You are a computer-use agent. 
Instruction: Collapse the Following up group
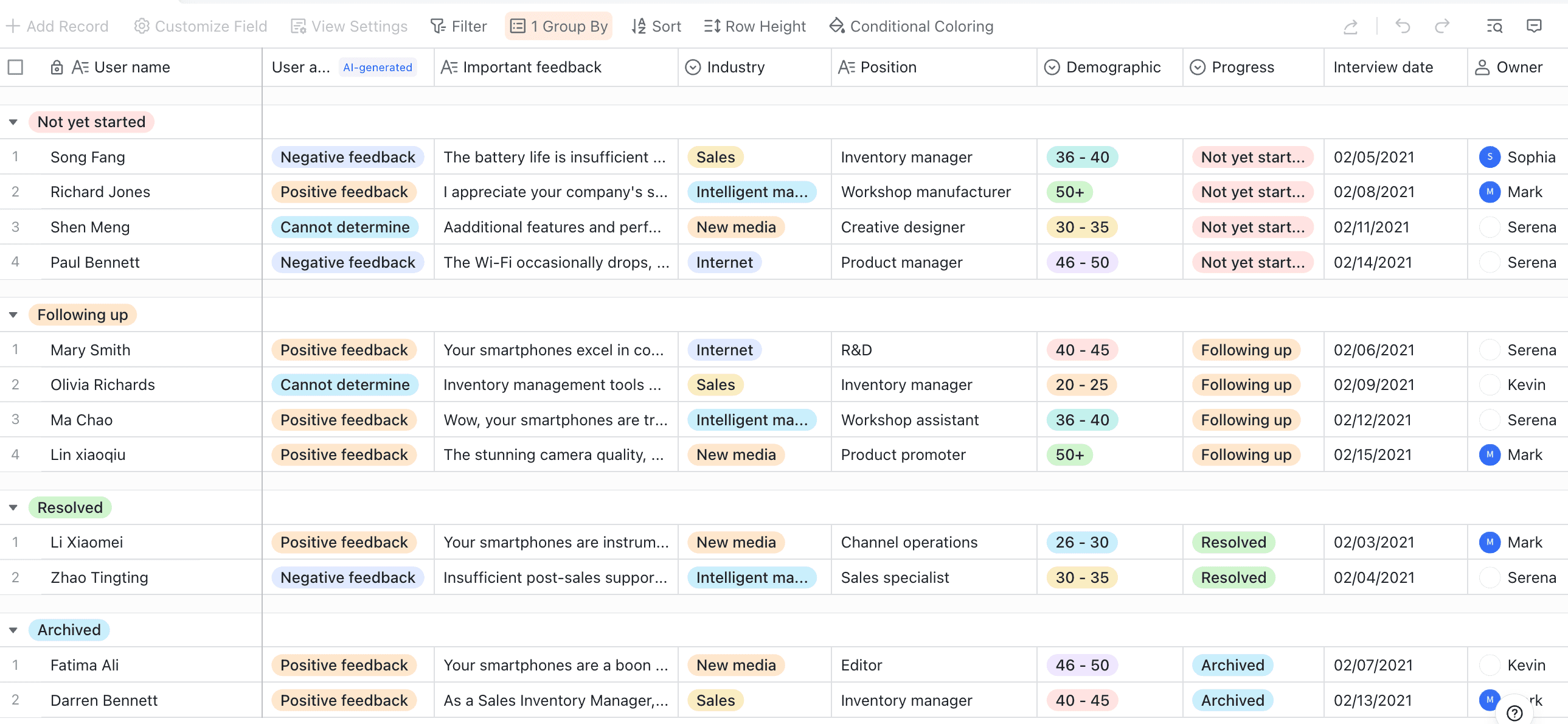pyautogui.click(x=13, y=315)
